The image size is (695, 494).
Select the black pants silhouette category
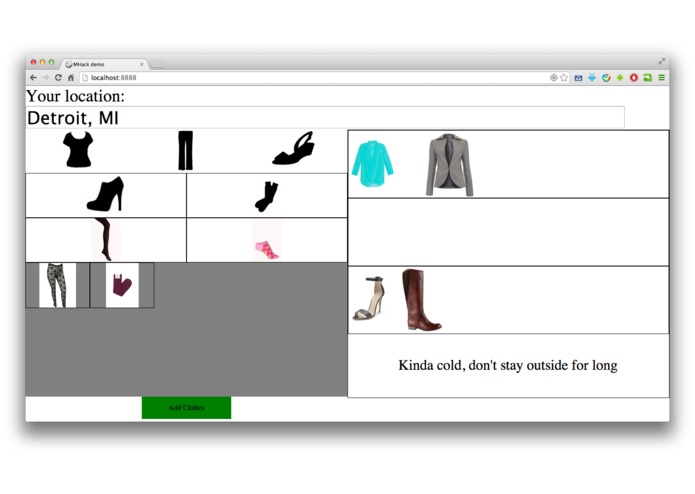tap(185, 150)
